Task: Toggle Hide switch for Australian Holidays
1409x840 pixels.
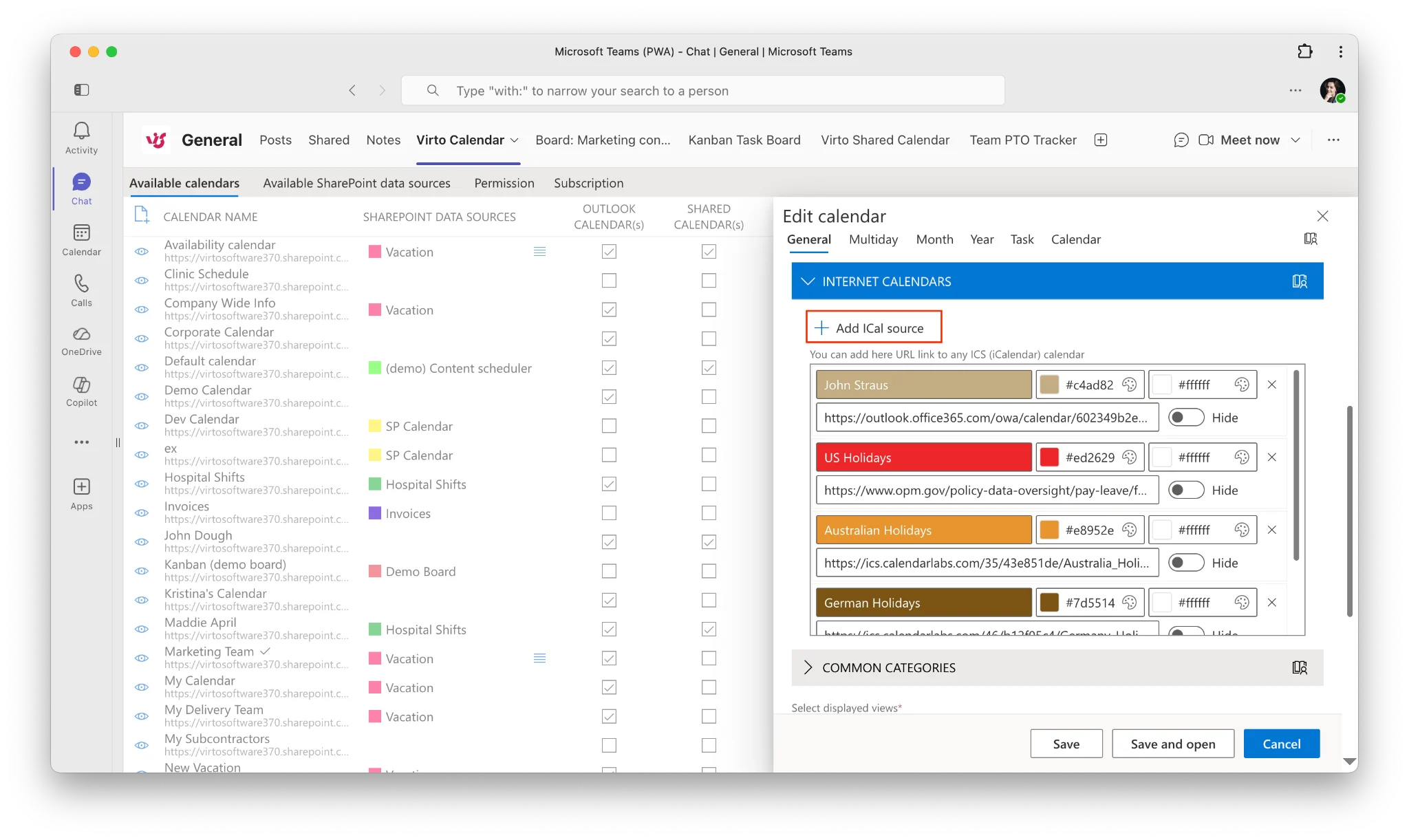Action: tap(1186, 563)
